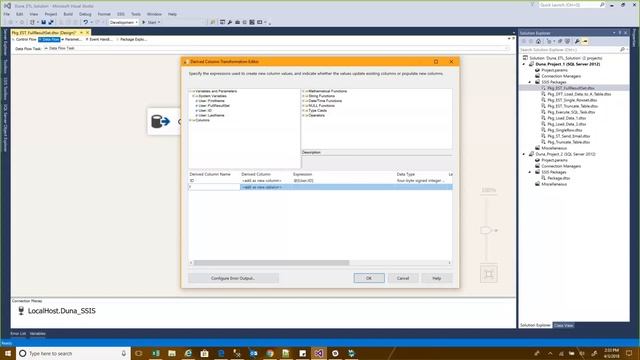Click the source component icon on canvas
This screenshot has width=640, height=360.
pos(160,121)
